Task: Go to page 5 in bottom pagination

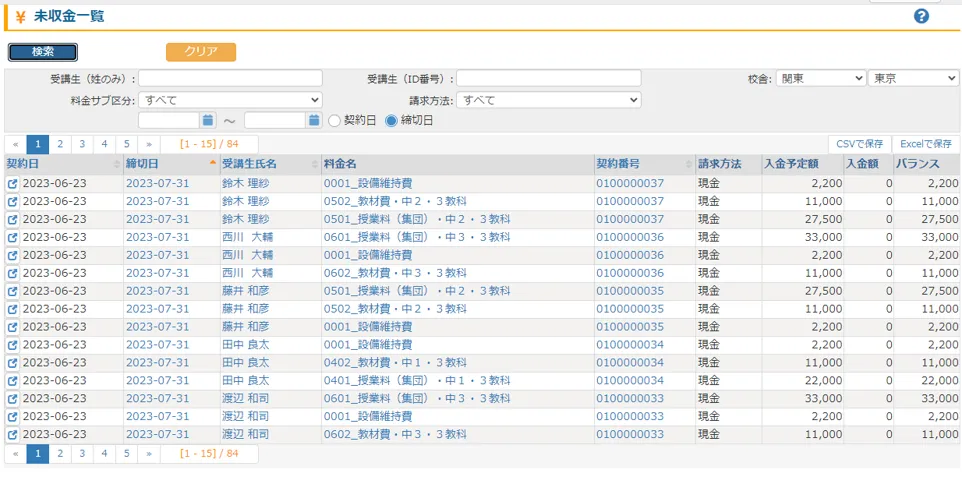Action: (126, 454)
